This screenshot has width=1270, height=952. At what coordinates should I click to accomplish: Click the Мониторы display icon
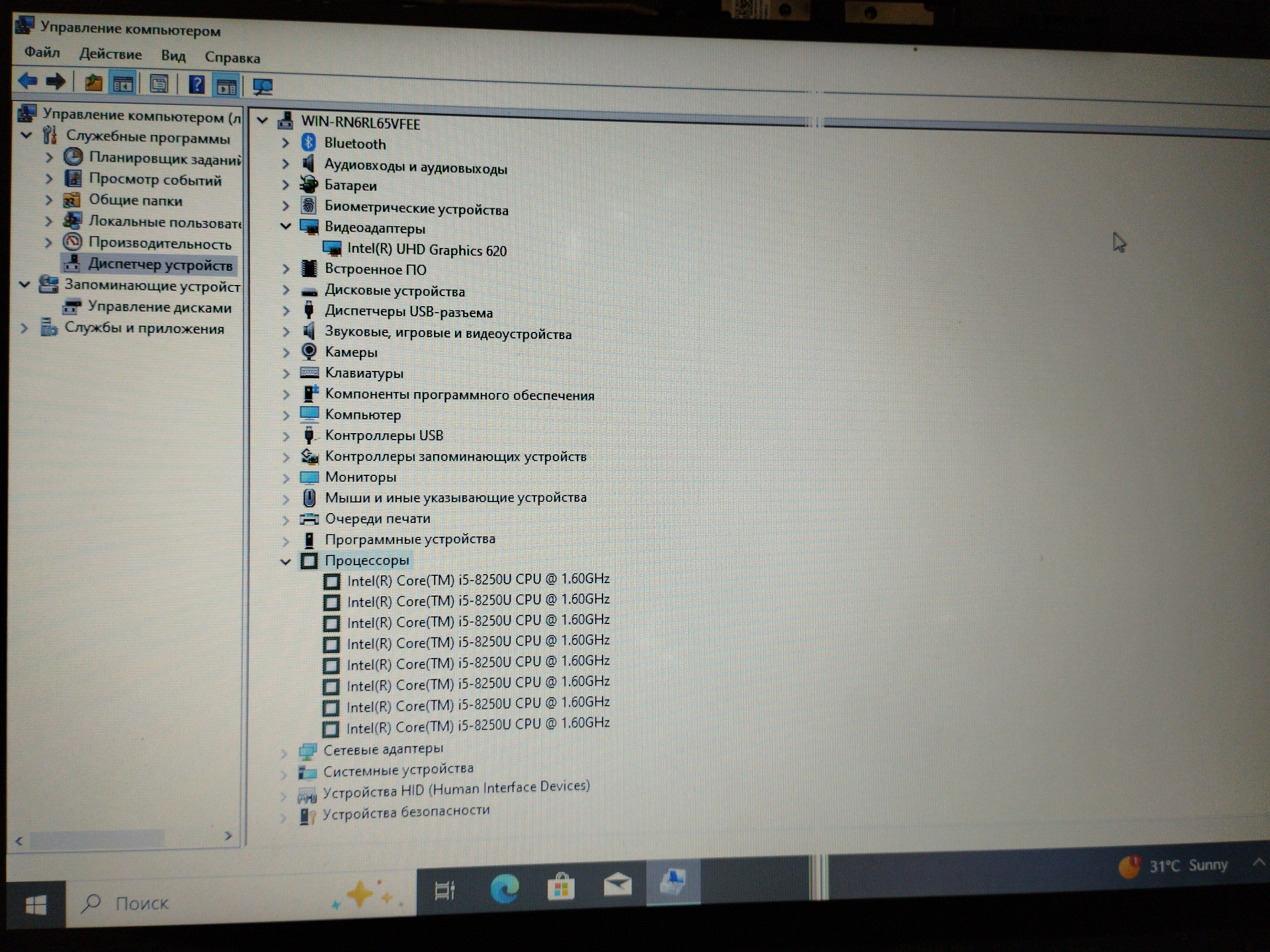[x=309, y=477]
